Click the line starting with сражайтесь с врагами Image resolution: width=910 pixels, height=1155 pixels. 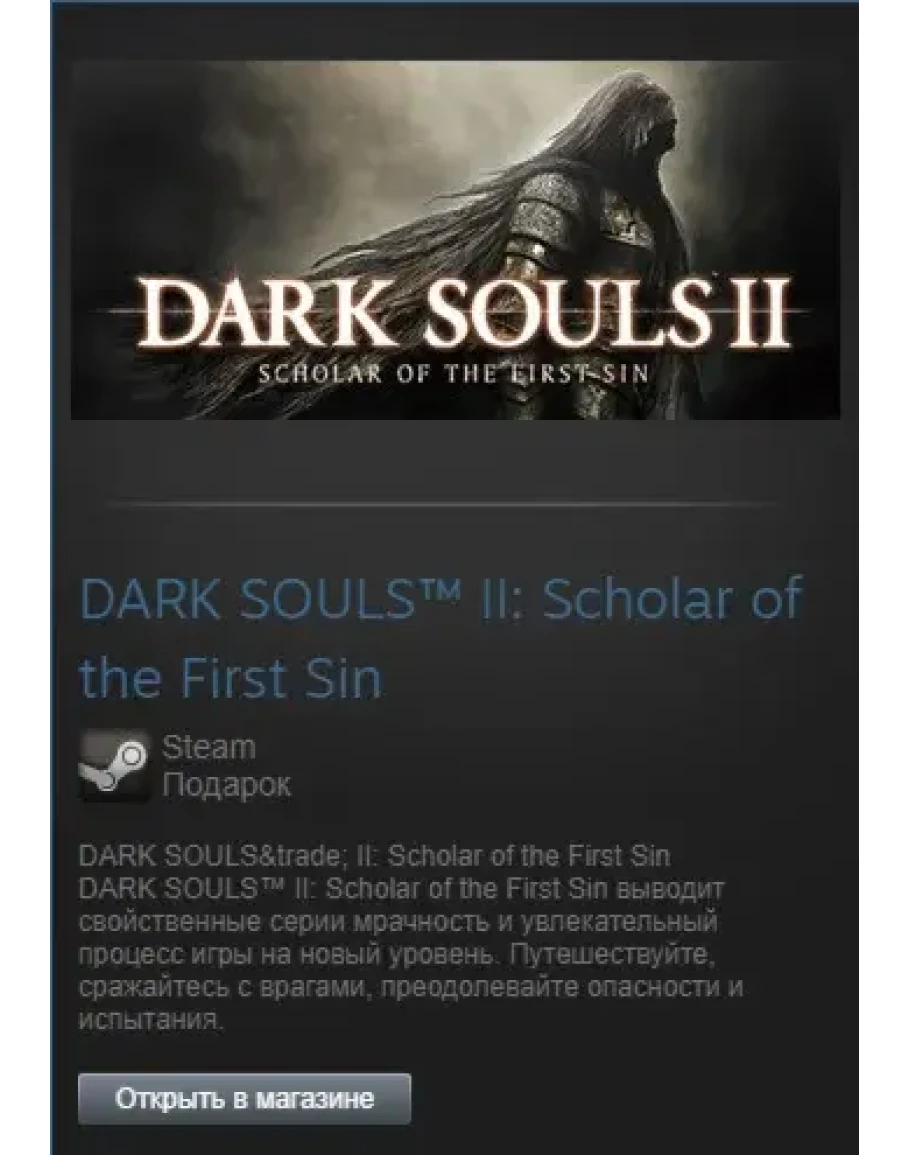pos(410,988)
